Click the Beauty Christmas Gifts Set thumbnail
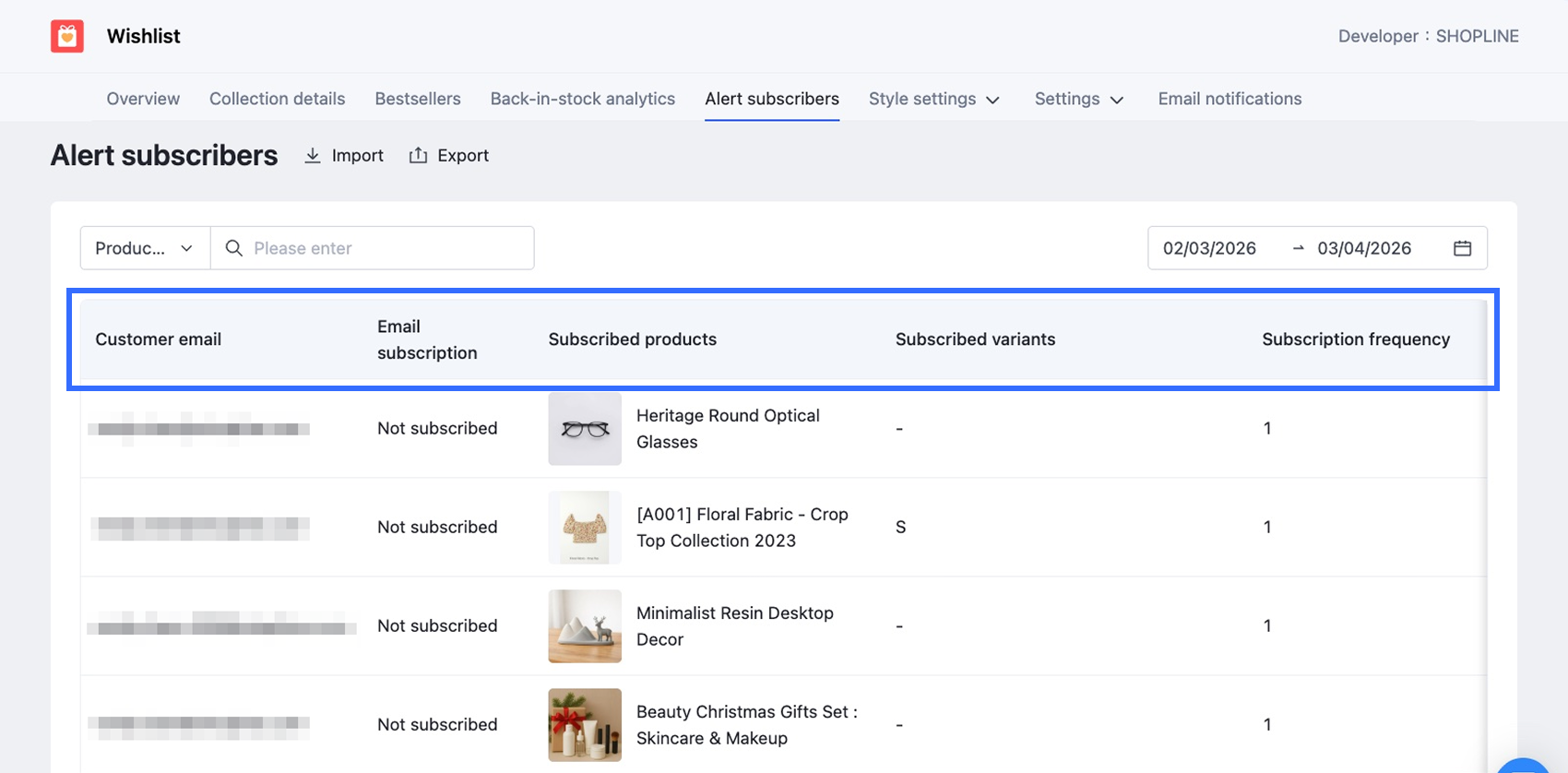The height and width of the screenshot is (773, 1568). 585,725
